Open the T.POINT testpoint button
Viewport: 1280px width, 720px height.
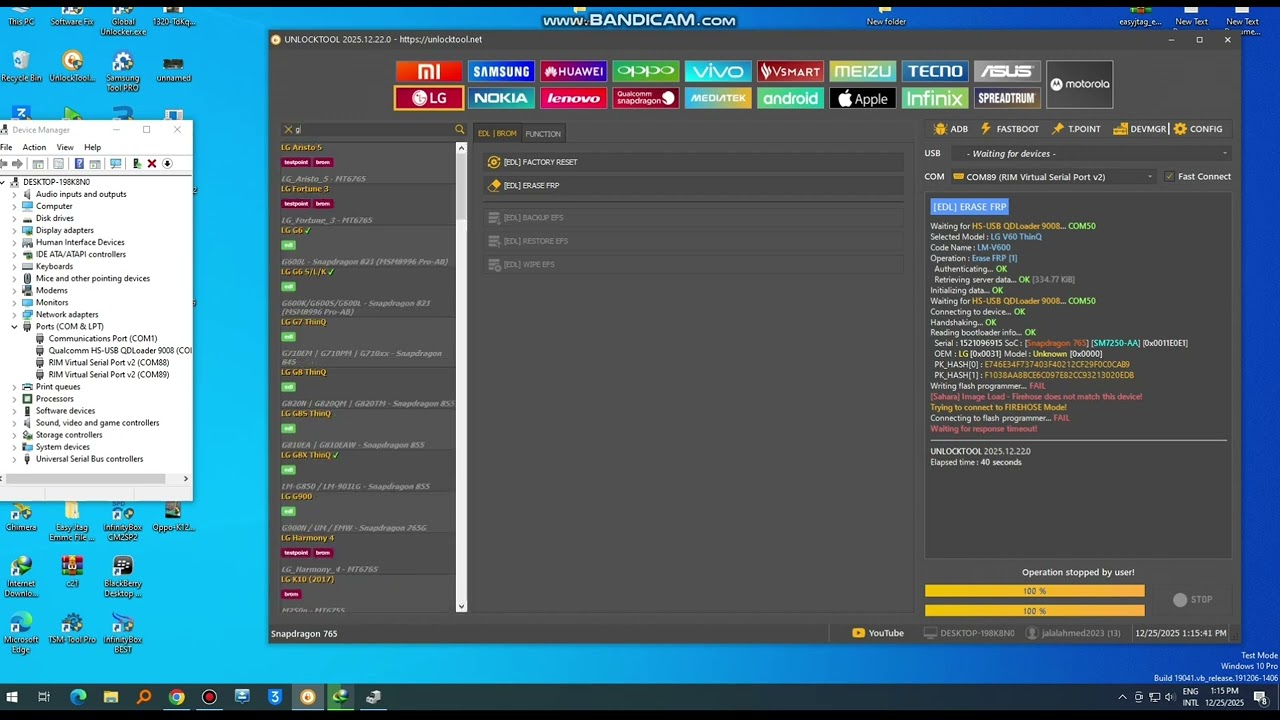pos(1076,129)
